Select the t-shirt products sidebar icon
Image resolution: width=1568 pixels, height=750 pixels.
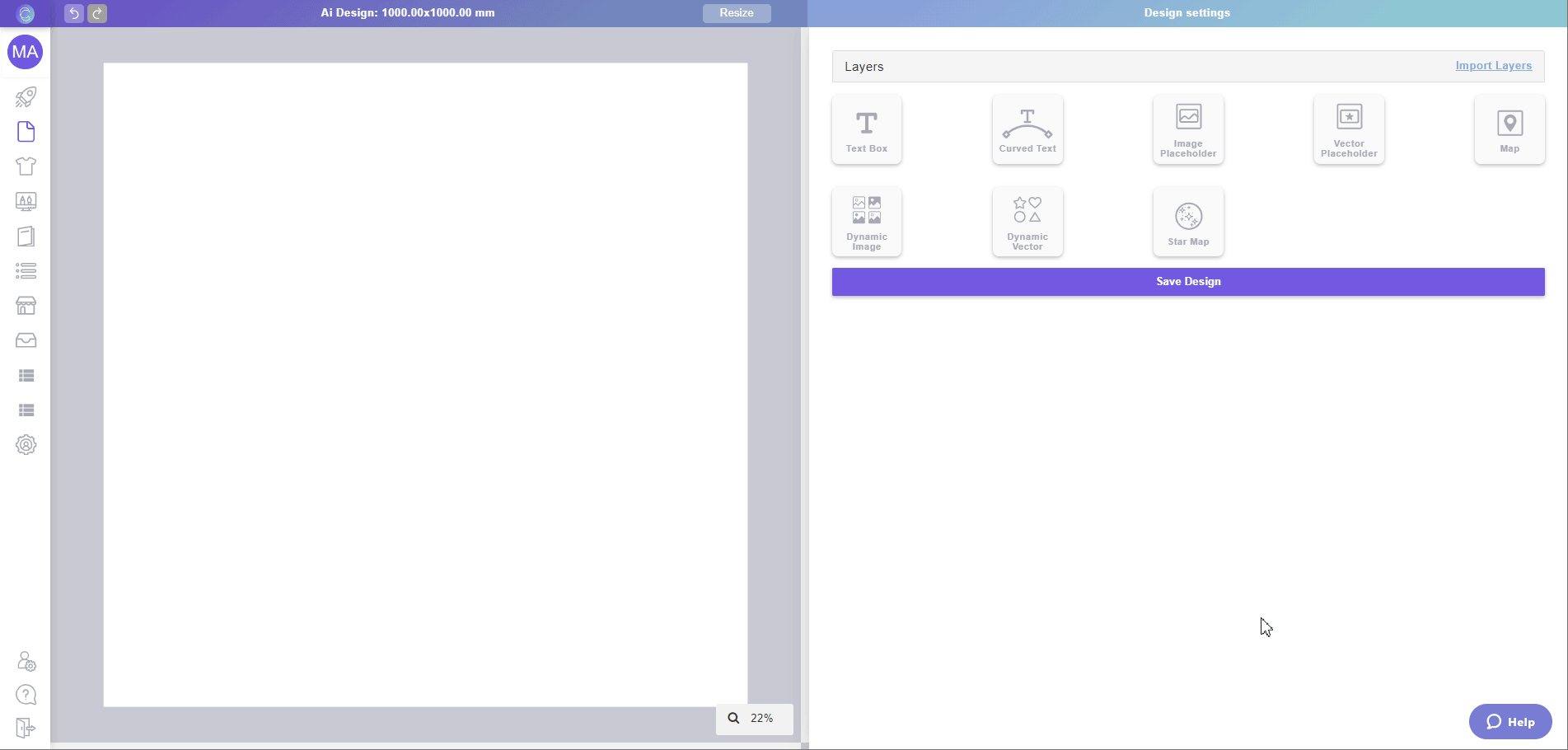pyautogui.click(x=26, y=166)
